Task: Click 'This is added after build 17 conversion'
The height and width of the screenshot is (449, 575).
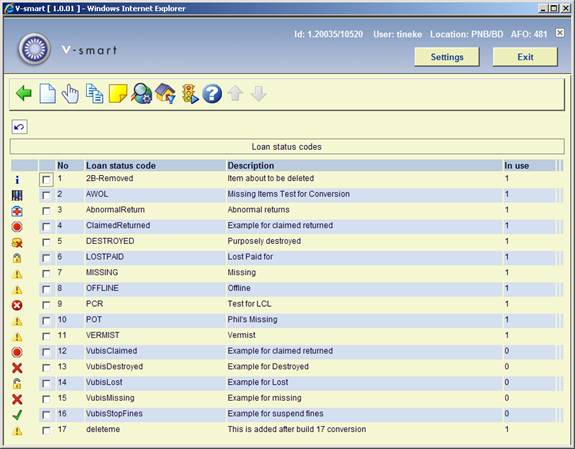Action: (x=297, y=429)
